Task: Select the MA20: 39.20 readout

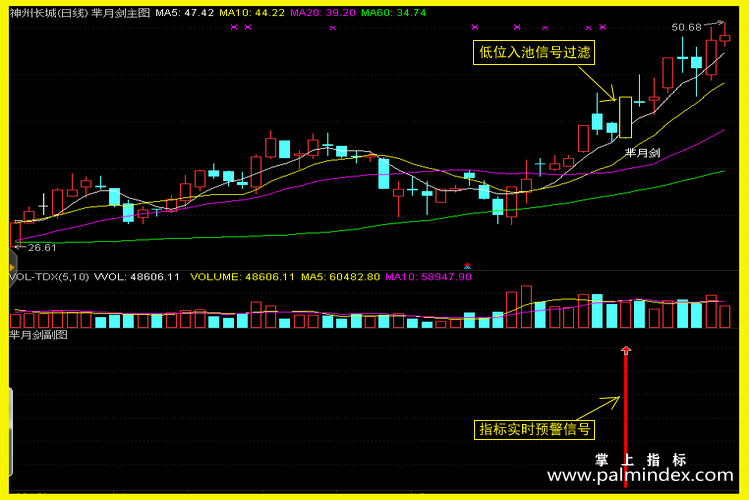Action: (323, 13)
